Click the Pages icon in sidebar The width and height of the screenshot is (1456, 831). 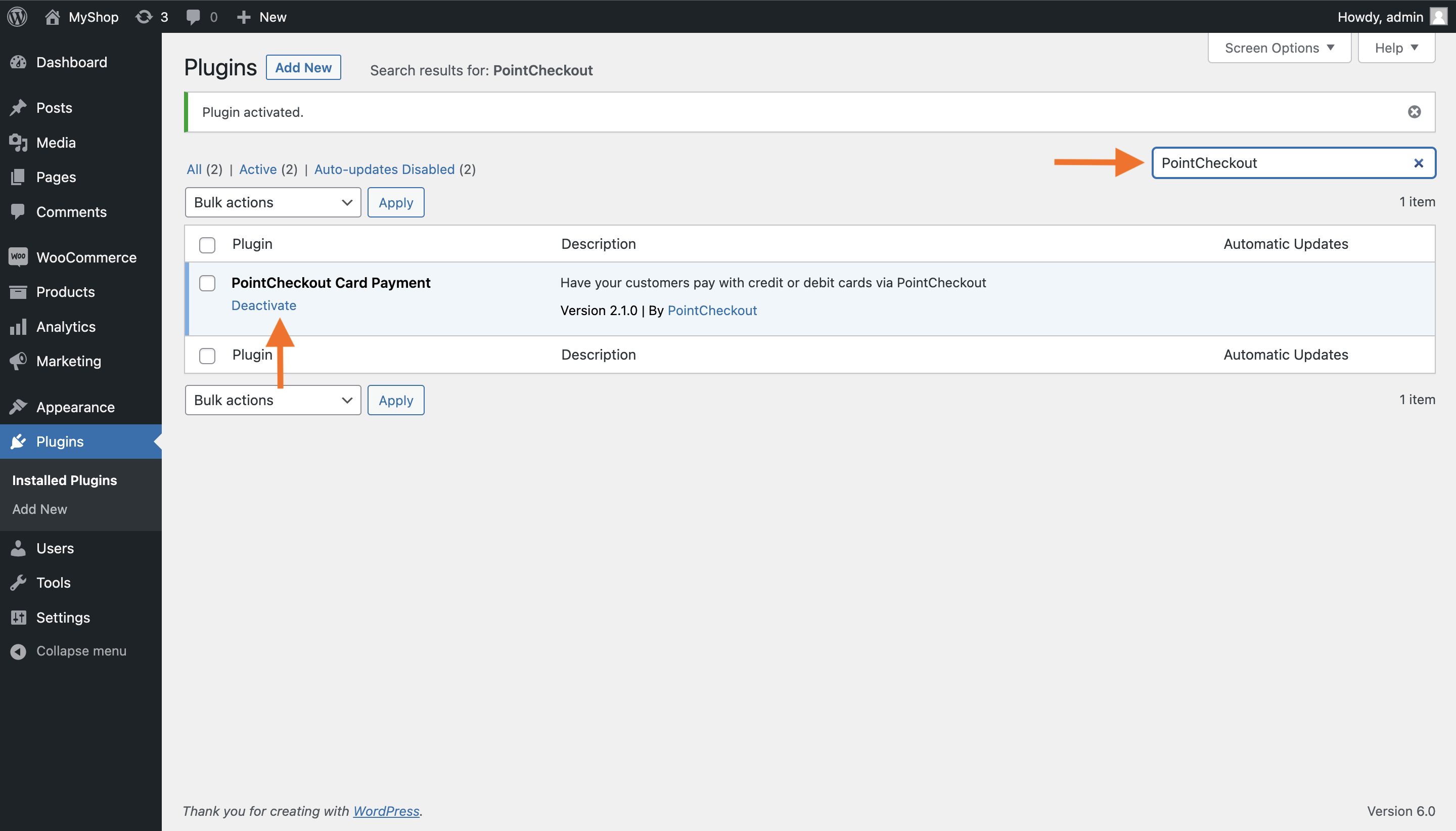click(18, 177)
